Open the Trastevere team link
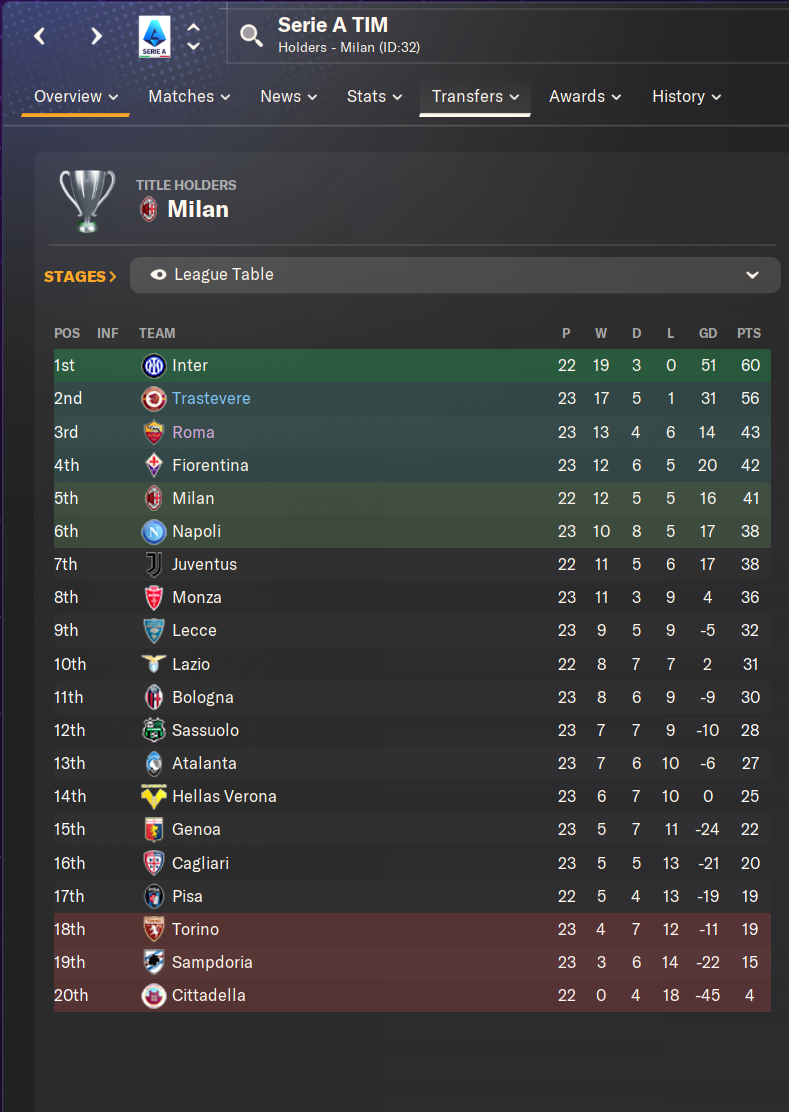This screenshot has width=789, height=1112. tap(211, 399)
